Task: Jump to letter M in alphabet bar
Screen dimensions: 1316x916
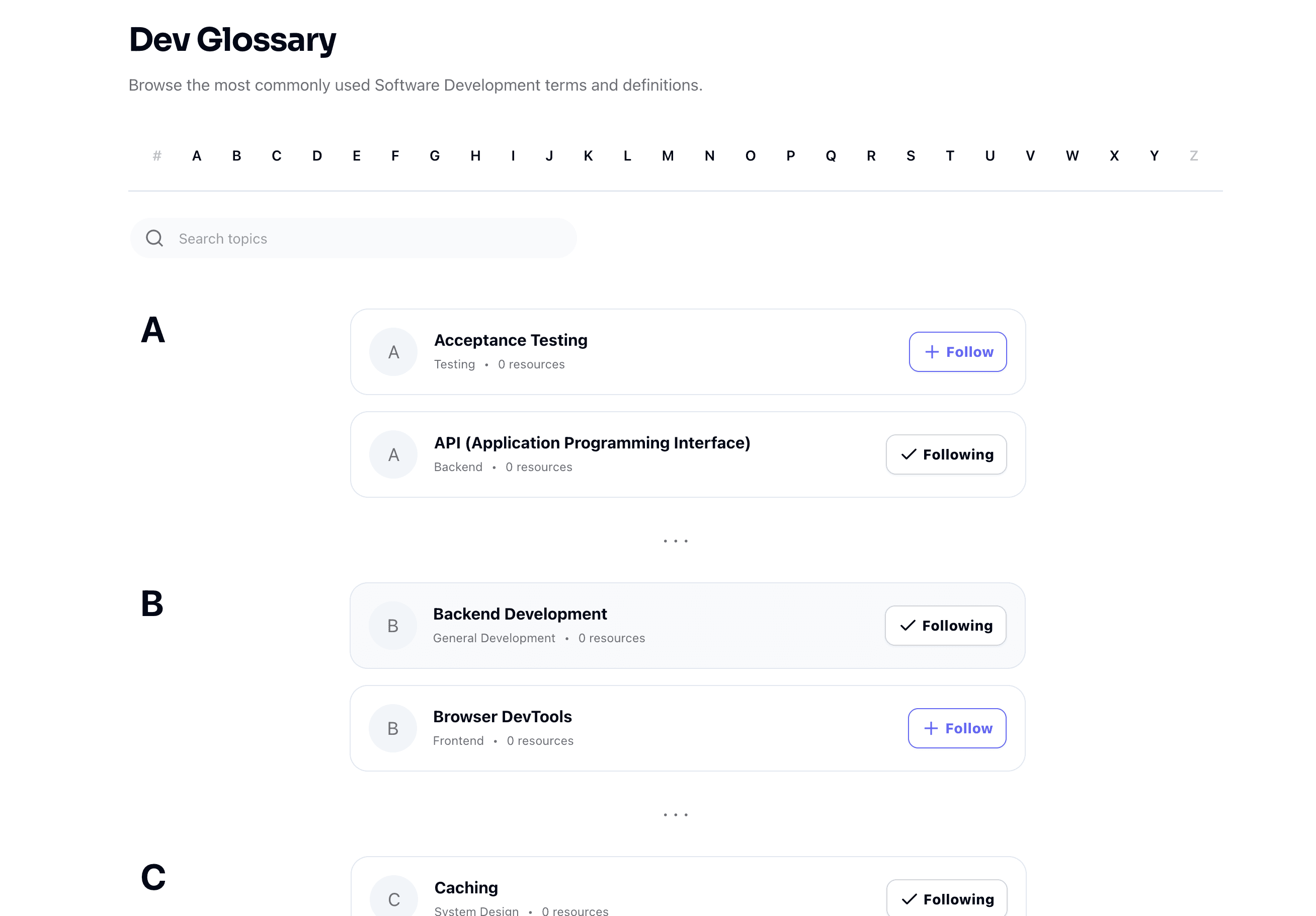Action: click(668, 156)
